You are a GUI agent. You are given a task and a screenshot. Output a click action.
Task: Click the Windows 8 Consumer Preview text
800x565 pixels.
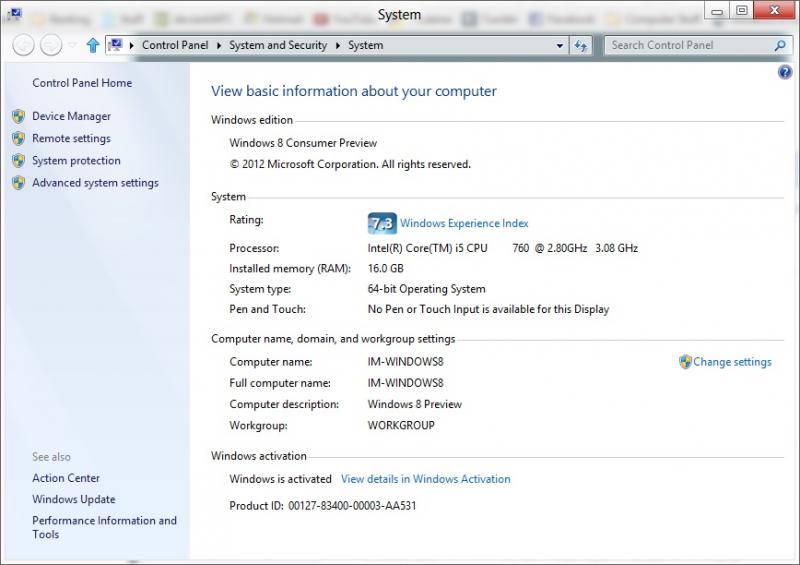(303, 143)
